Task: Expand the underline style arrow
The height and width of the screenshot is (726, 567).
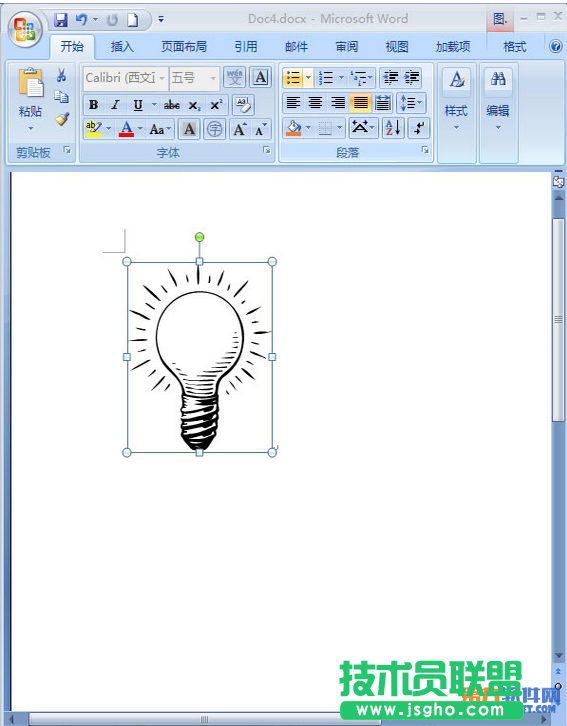Action: [154, 105]
